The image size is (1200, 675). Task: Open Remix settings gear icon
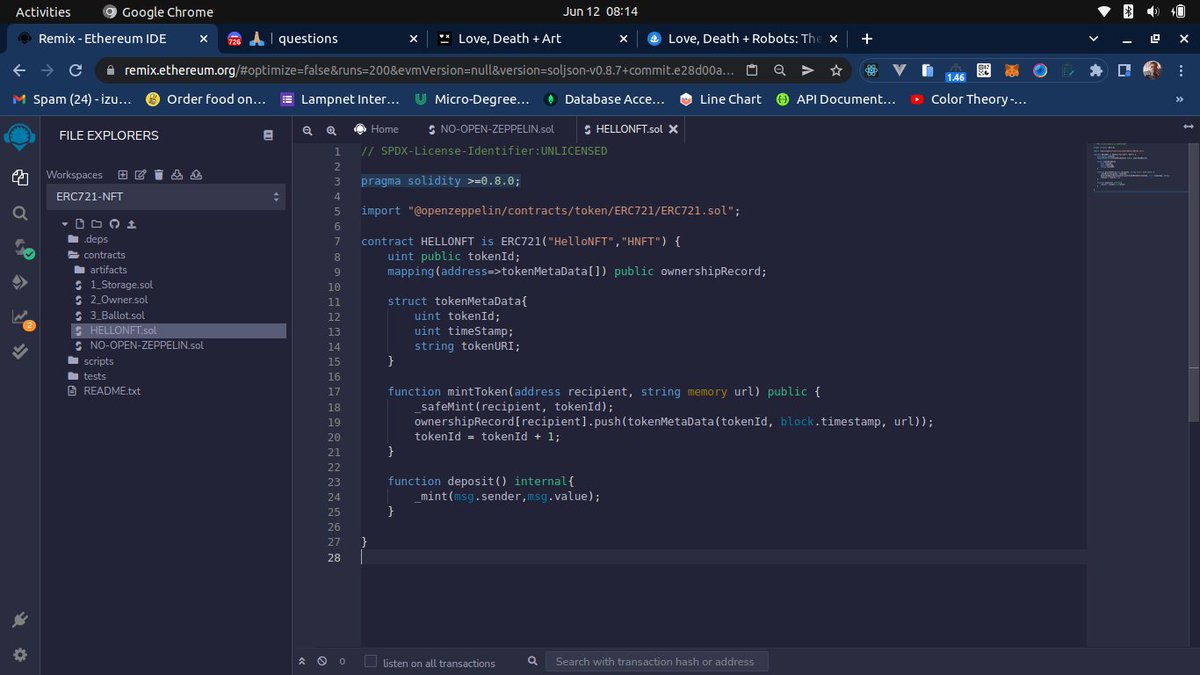coord(20,655)
